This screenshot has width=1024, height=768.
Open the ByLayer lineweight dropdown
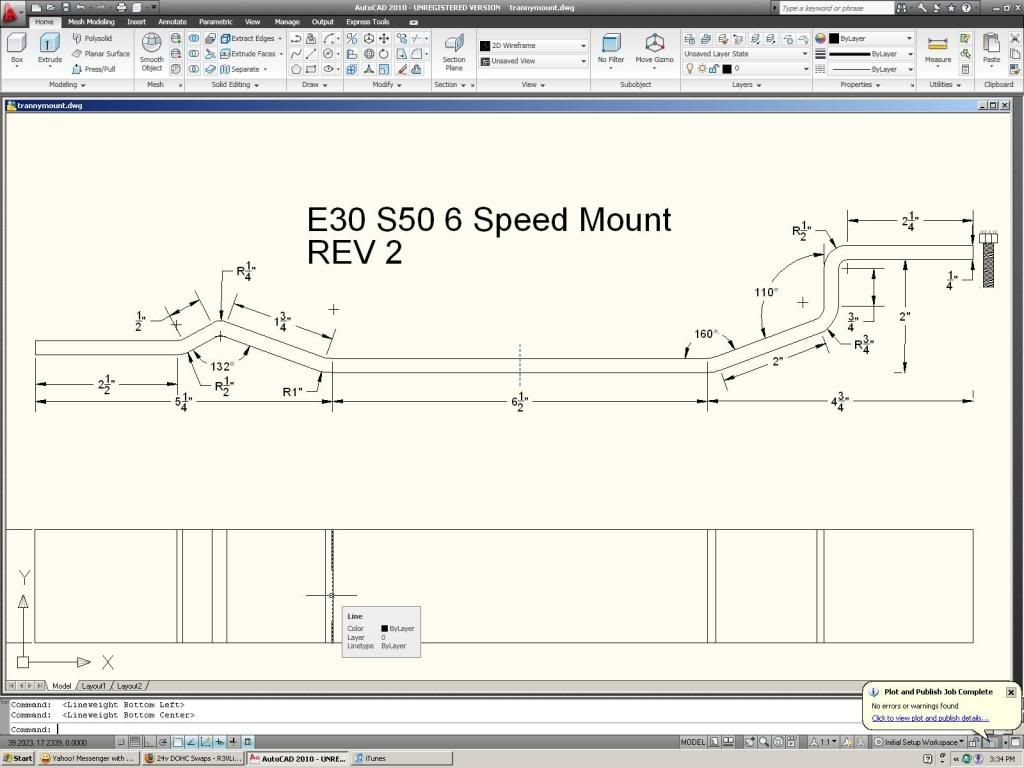(x=871, y=54)
